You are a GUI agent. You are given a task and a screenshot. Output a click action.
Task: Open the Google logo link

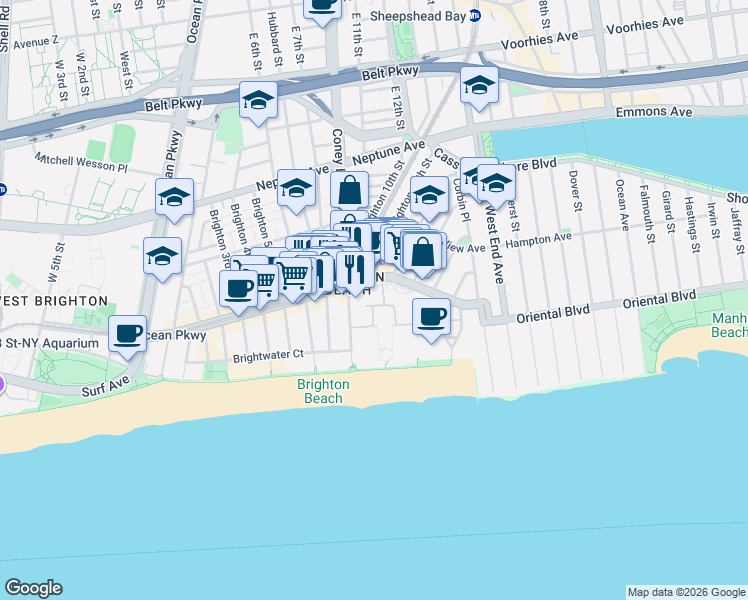(33, 588)
